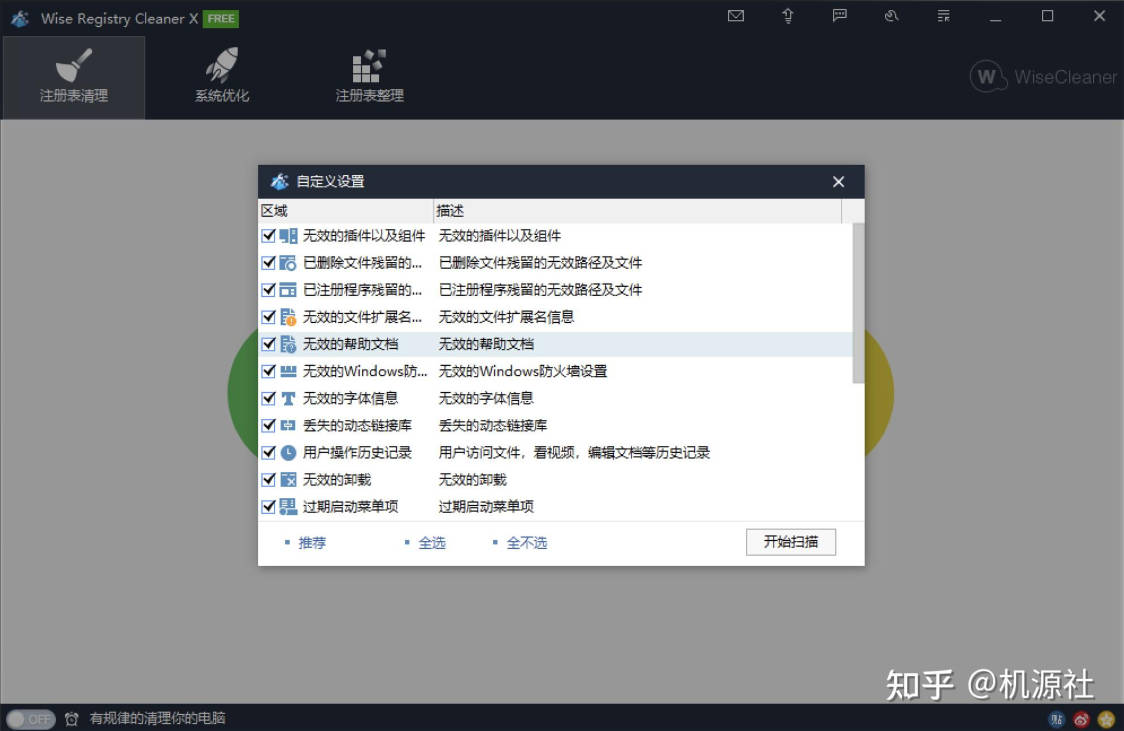Click the mail feedback icon in title bar
Viewport: 1124px width, 731px height.
click(736, 16)
